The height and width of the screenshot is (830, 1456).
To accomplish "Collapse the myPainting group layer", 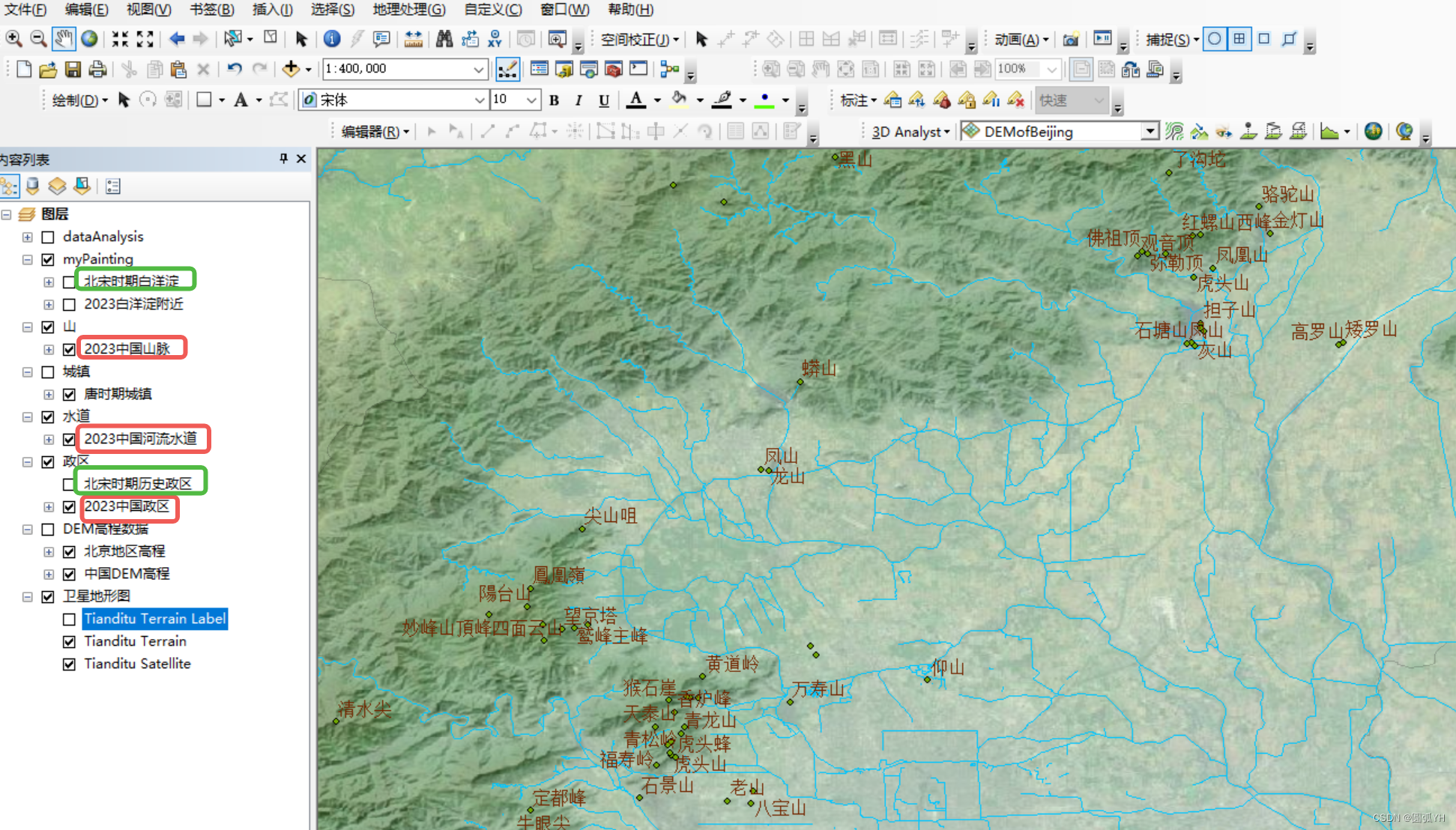I will coord(28,260).
